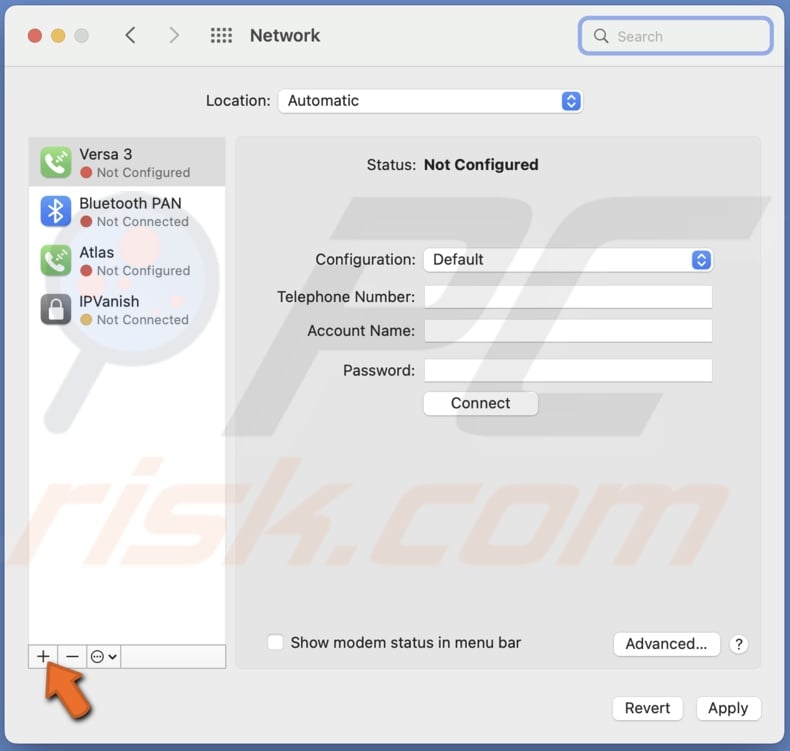Image resolution: width=790 pixels, height=751 pixels.
Task: Open the Advanced... settings button
Action: click(x=666, y=644)
